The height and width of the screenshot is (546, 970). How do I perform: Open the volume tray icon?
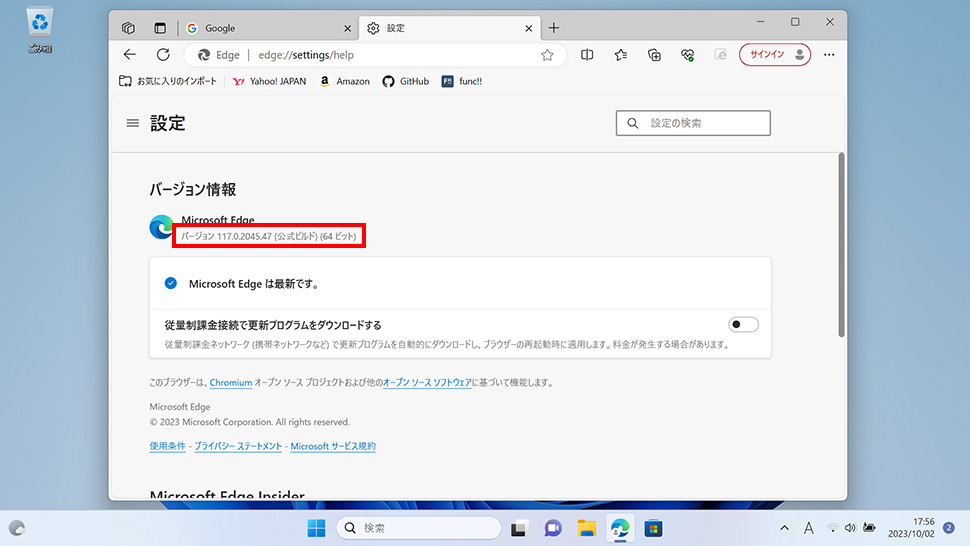tap(851, 528)
